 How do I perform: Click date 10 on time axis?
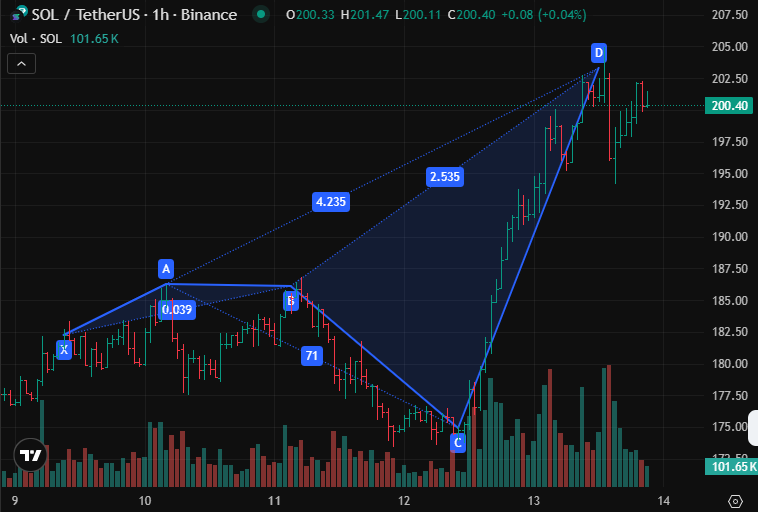click(x=145, y=501)
